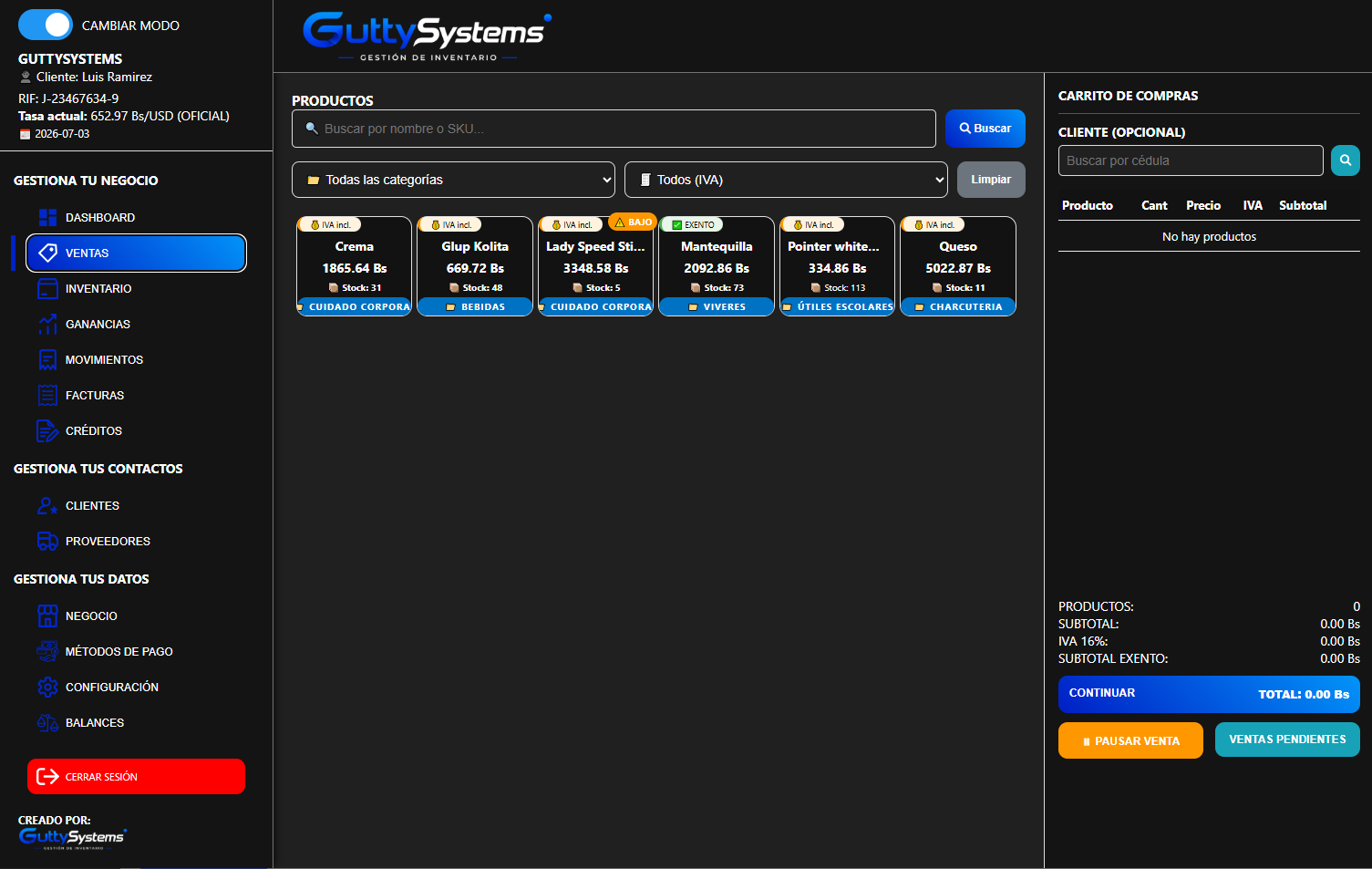Click the Métodos de Pago icon

pyautogui.click(x=48, y=651)
